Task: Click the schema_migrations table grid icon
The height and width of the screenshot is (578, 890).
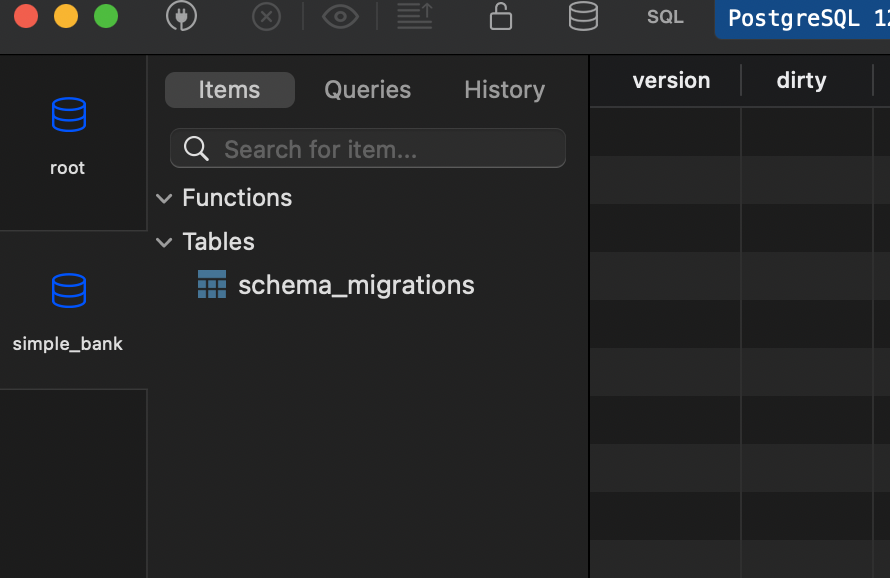Action: 212,284
